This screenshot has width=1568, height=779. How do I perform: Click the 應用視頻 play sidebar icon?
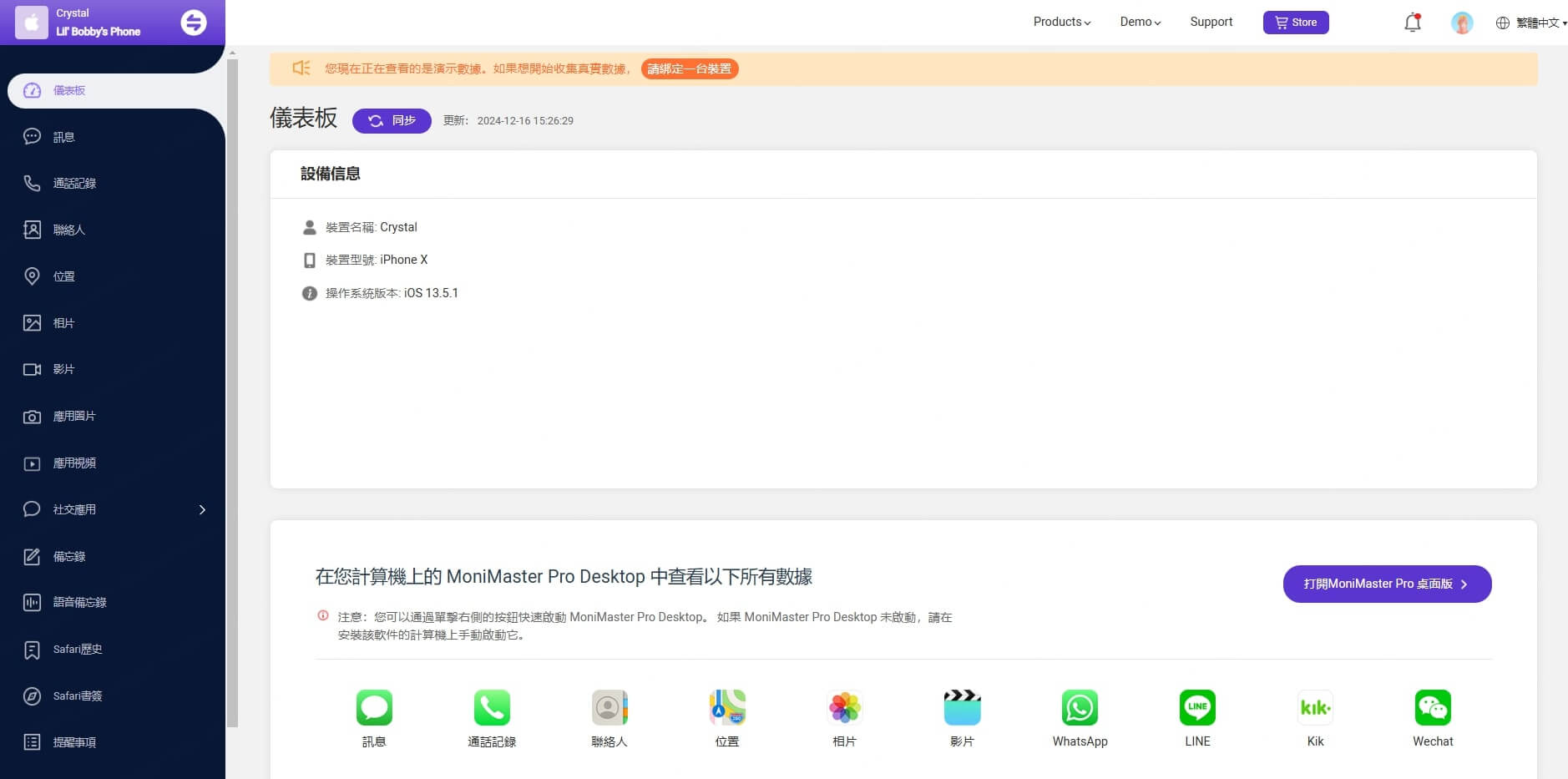(32, 463)
